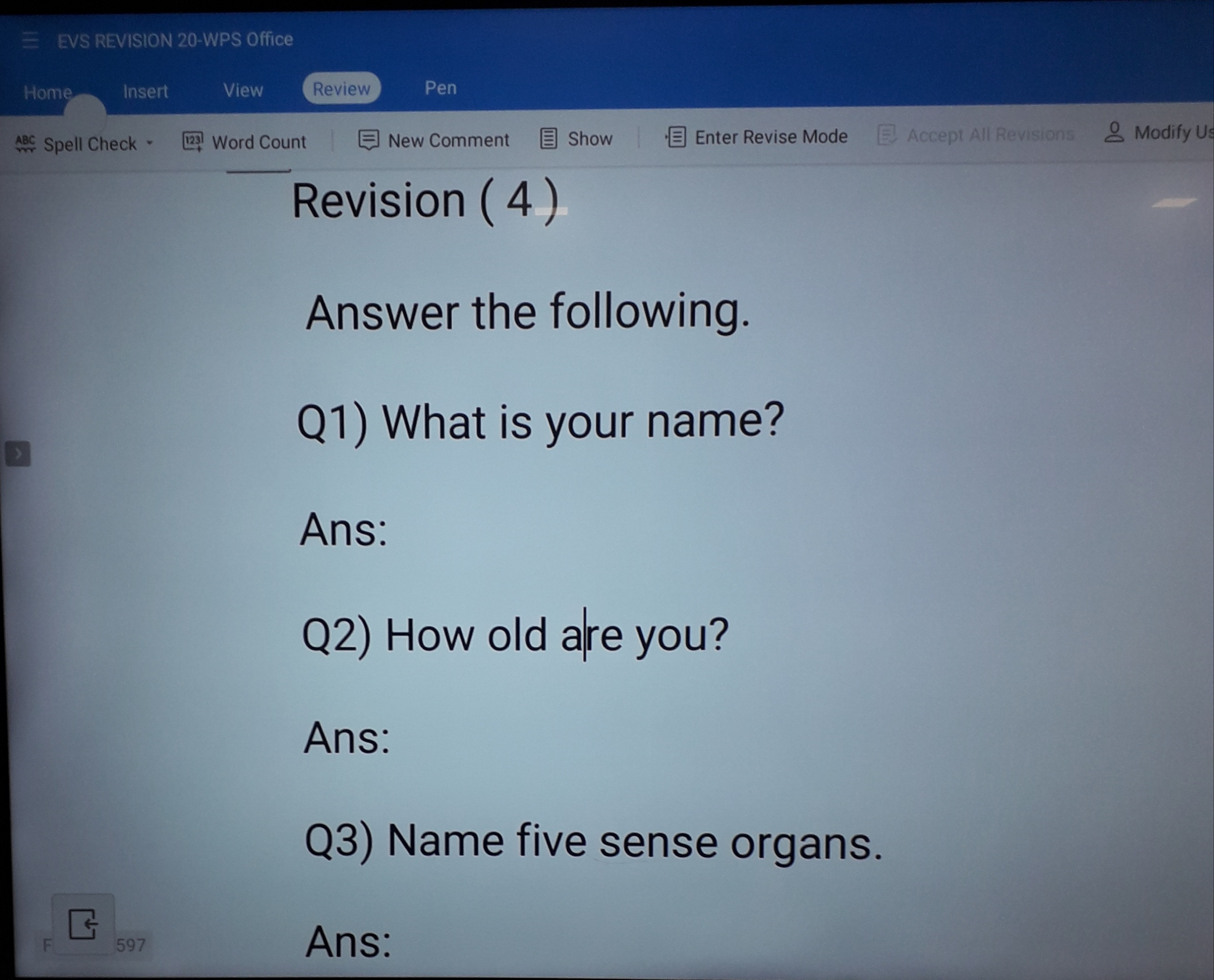Click the 'Q1) What is your name?' text

541,423
